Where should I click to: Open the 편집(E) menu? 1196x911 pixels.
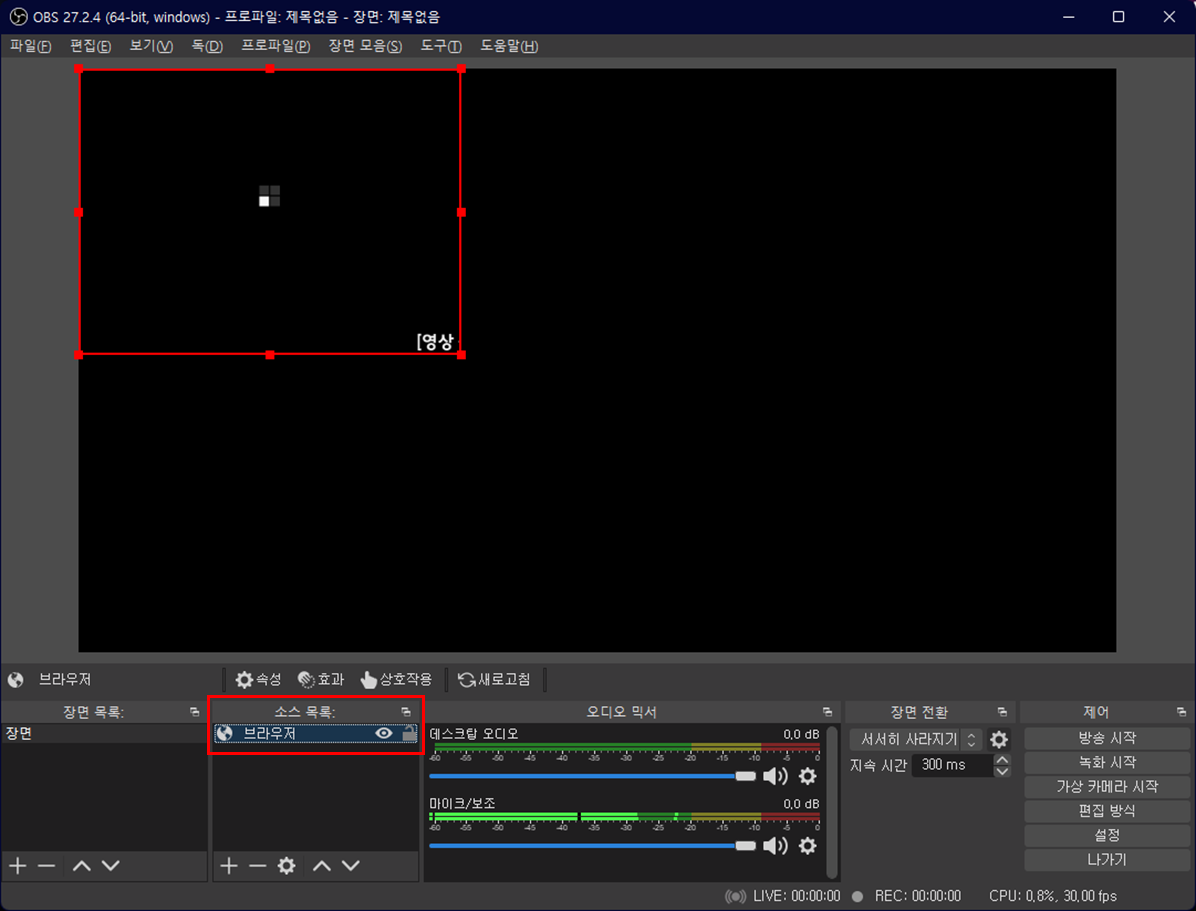tap(91, 46)
